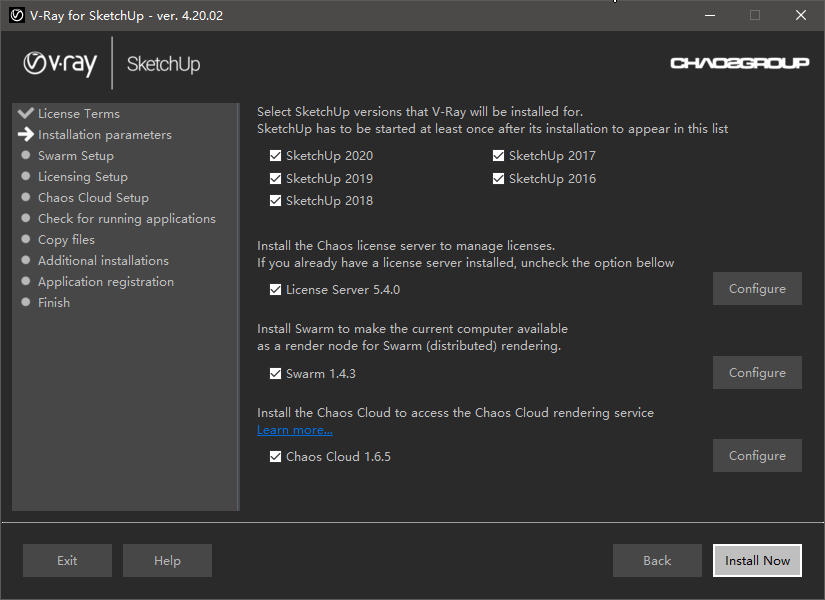825x600 pixels.
Task: Click the License Terms checkmark icon
Action: click(x=26, y=113)
